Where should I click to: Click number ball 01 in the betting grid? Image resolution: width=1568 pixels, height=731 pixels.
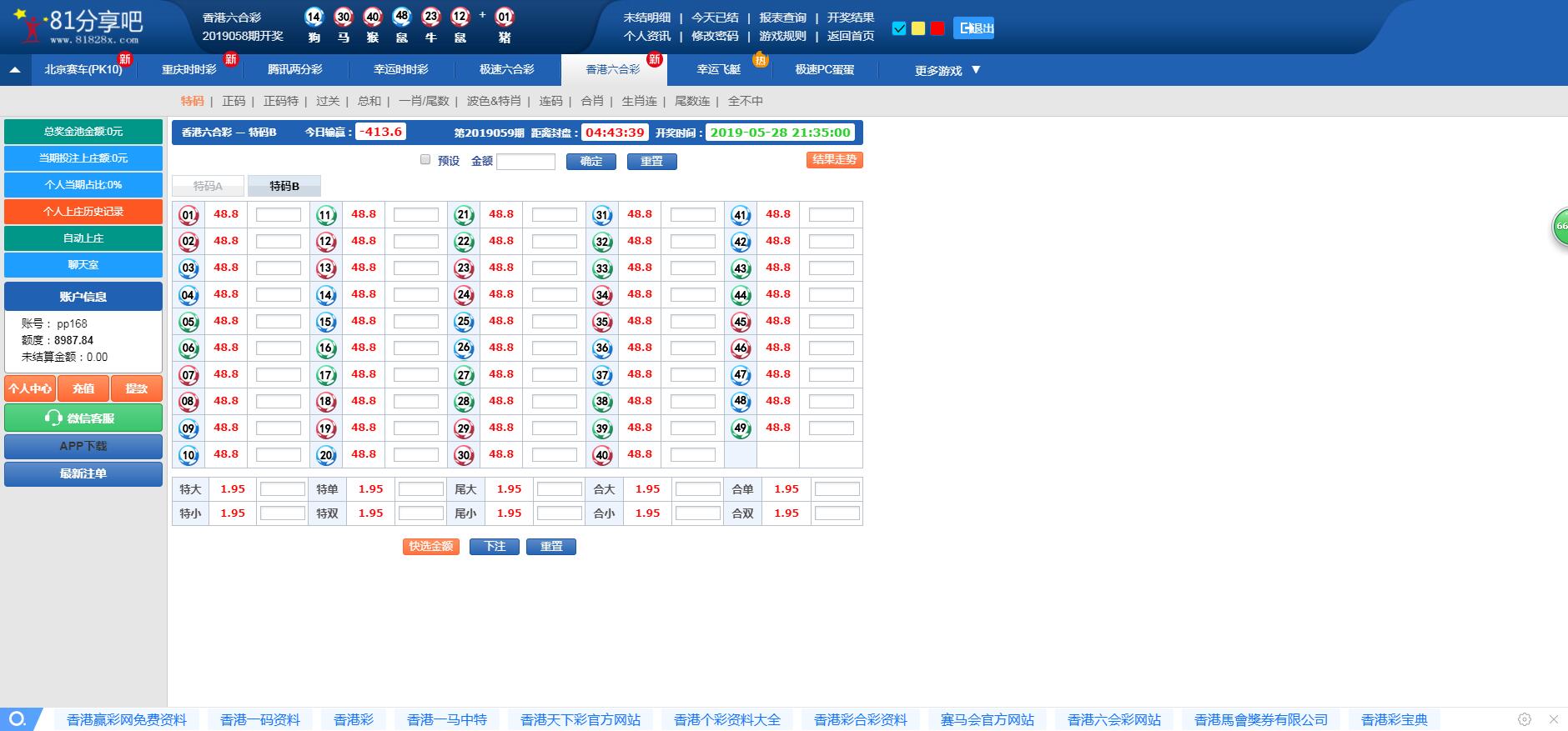[188, 215]
